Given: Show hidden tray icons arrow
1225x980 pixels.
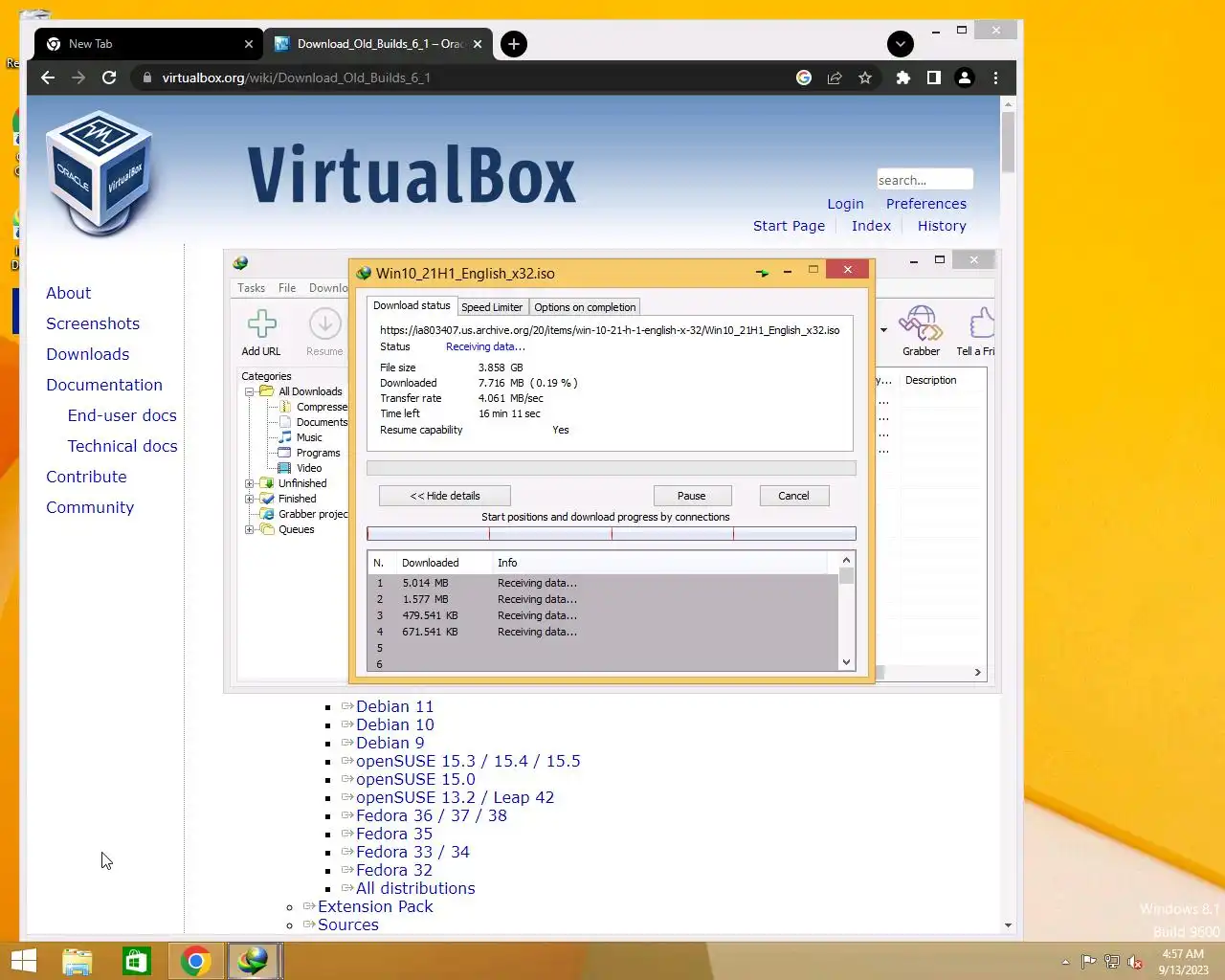Looking at the screenshot, I should point(1065,962).
